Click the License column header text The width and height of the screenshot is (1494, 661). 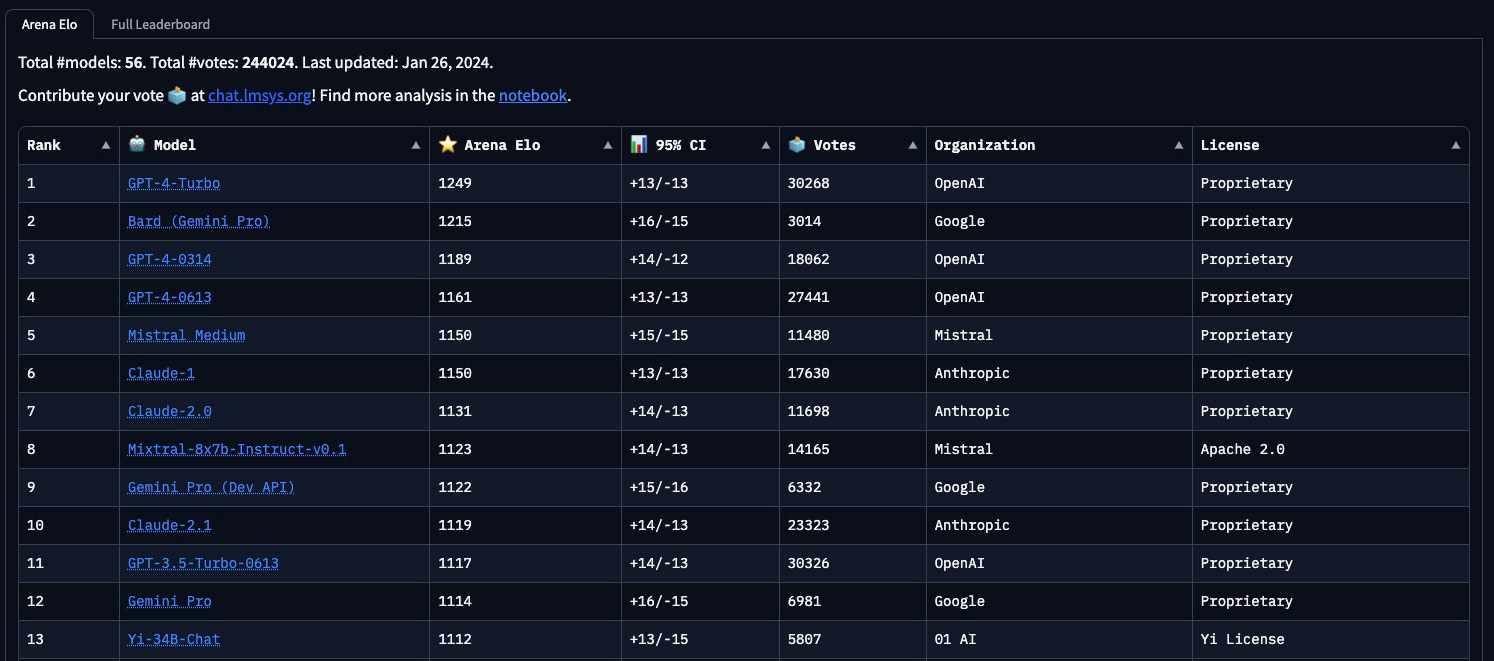click(x=1230, y=145)
